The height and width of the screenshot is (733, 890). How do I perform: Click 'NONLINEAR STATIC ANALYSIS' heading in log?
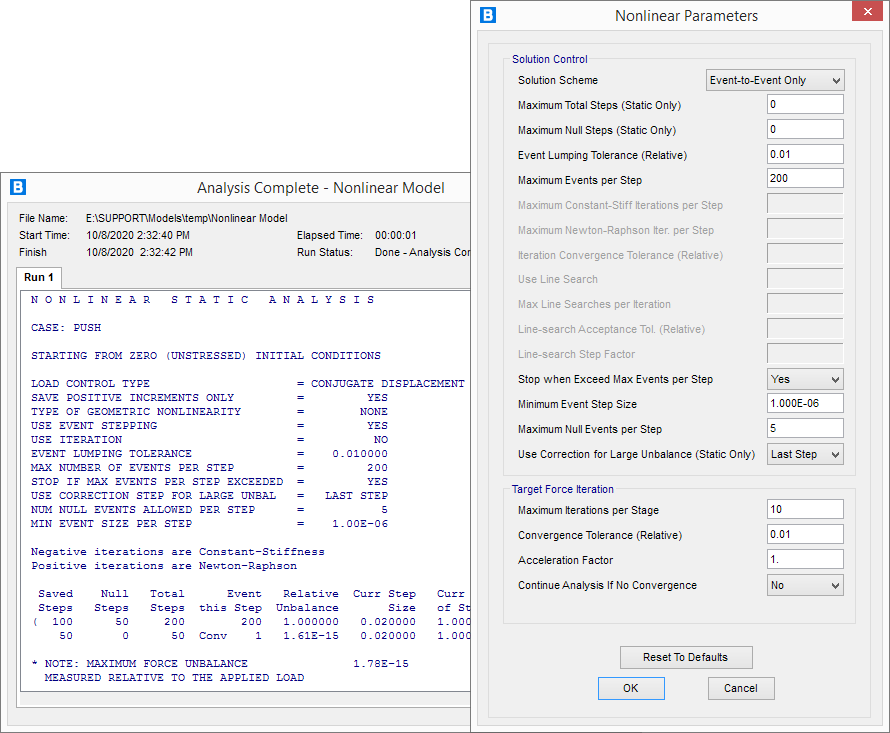(x=203, y=300)
